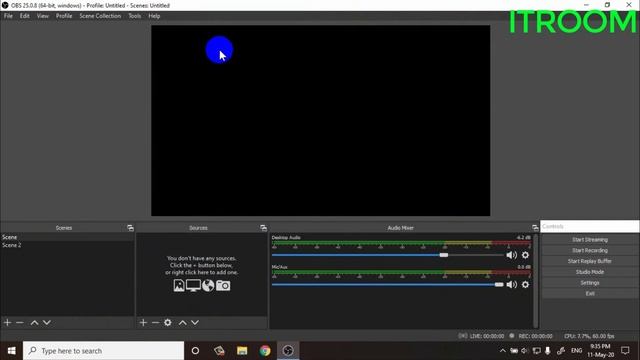Move the scene down with the arrow icon

click(47, 322)
